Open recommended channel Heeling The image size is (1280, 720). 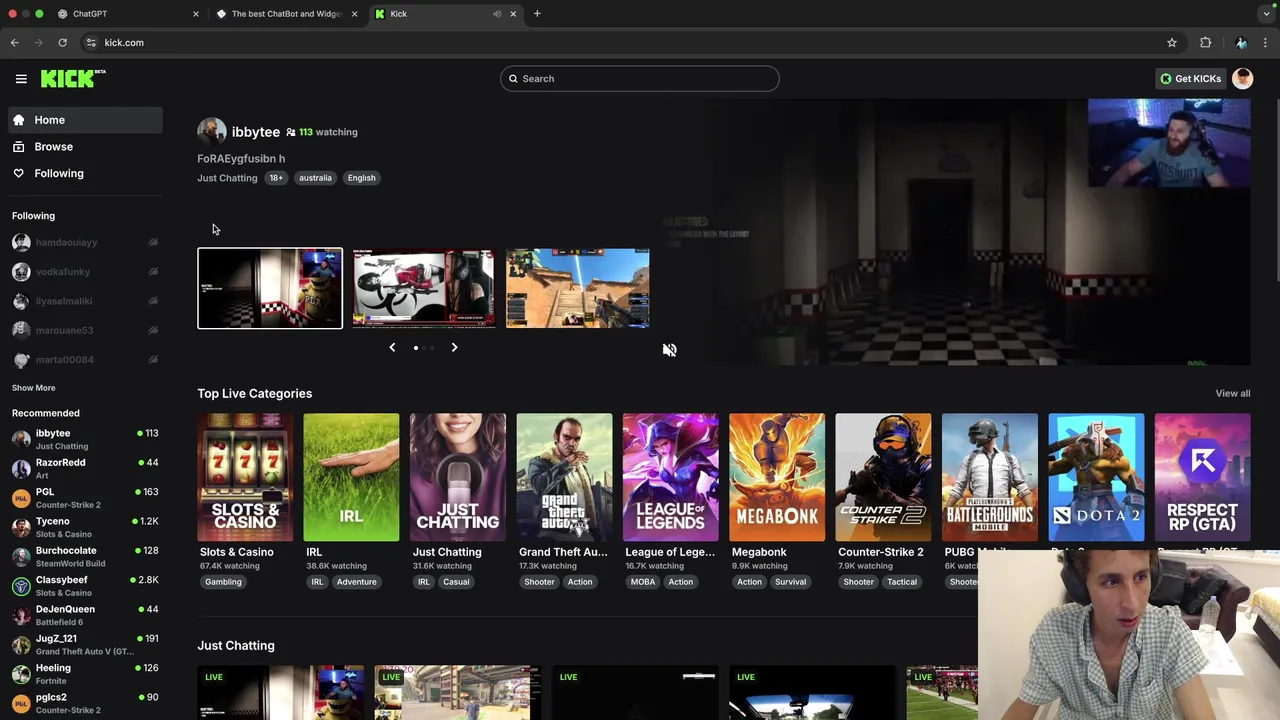(84, 674)
